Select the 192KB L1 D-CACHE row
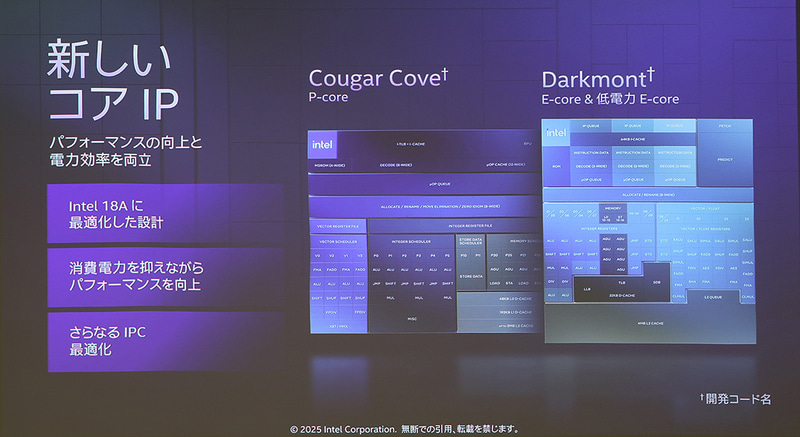This screenshot has width=800, height=437. [x=499, y=312]
